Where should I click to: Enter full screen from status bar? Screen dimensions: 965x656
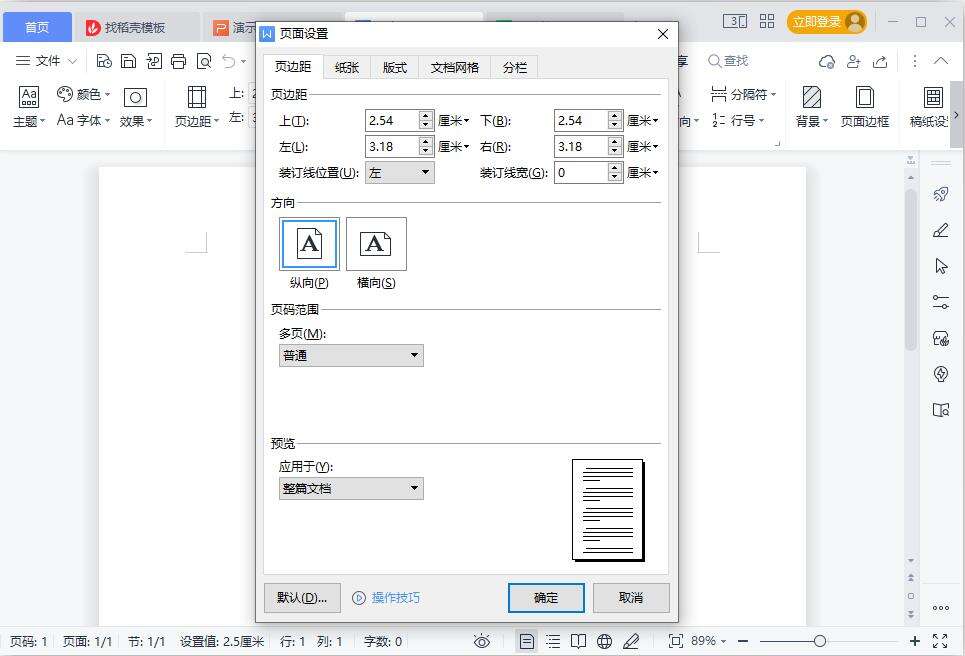(940, 641)
